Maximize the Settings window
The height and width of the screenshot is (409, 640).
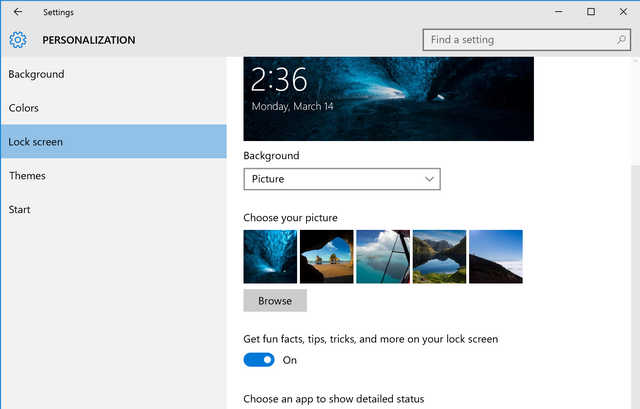click(x=591, y=12)
